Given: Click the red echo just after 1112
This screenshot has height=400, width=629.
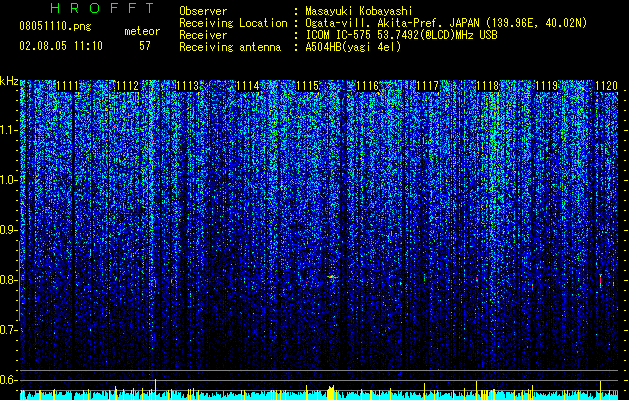Looking at the screenshot, I should 155,283.
